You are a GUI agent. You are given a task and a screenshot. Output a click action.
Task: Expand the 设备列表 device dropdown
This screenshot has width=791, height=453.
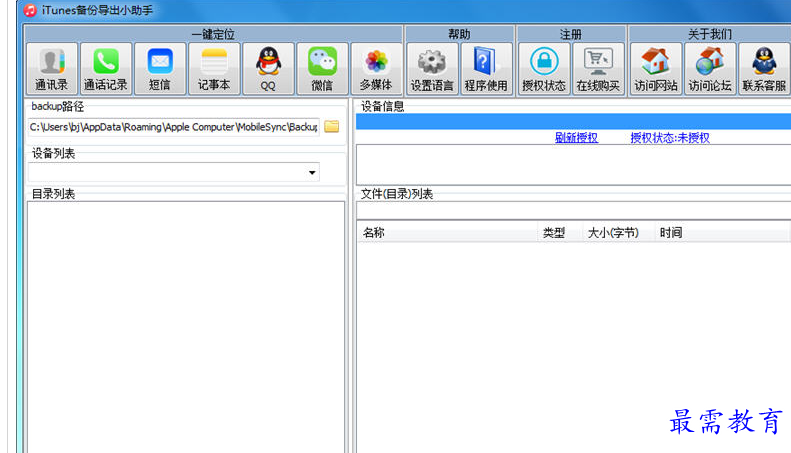click(312, 173)
